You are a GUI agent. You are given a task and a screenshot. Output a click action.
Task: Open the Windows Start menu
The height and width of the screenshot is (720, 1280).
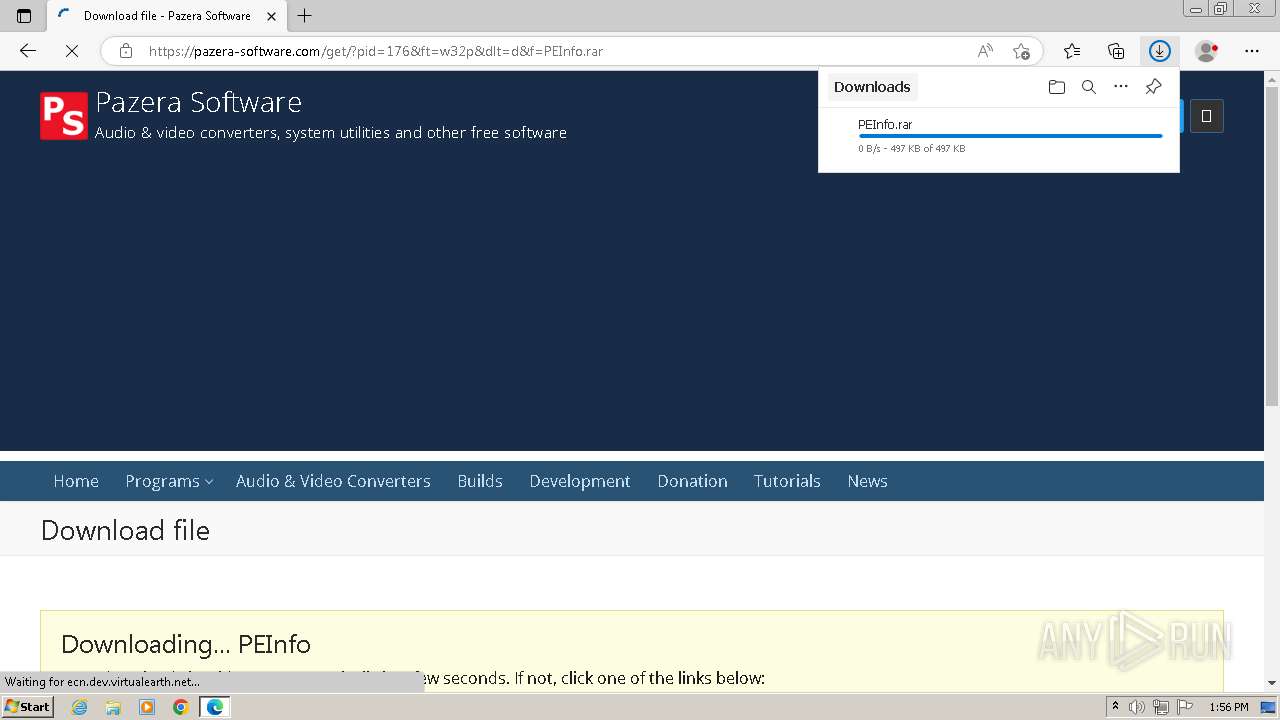tap(27, 707)
